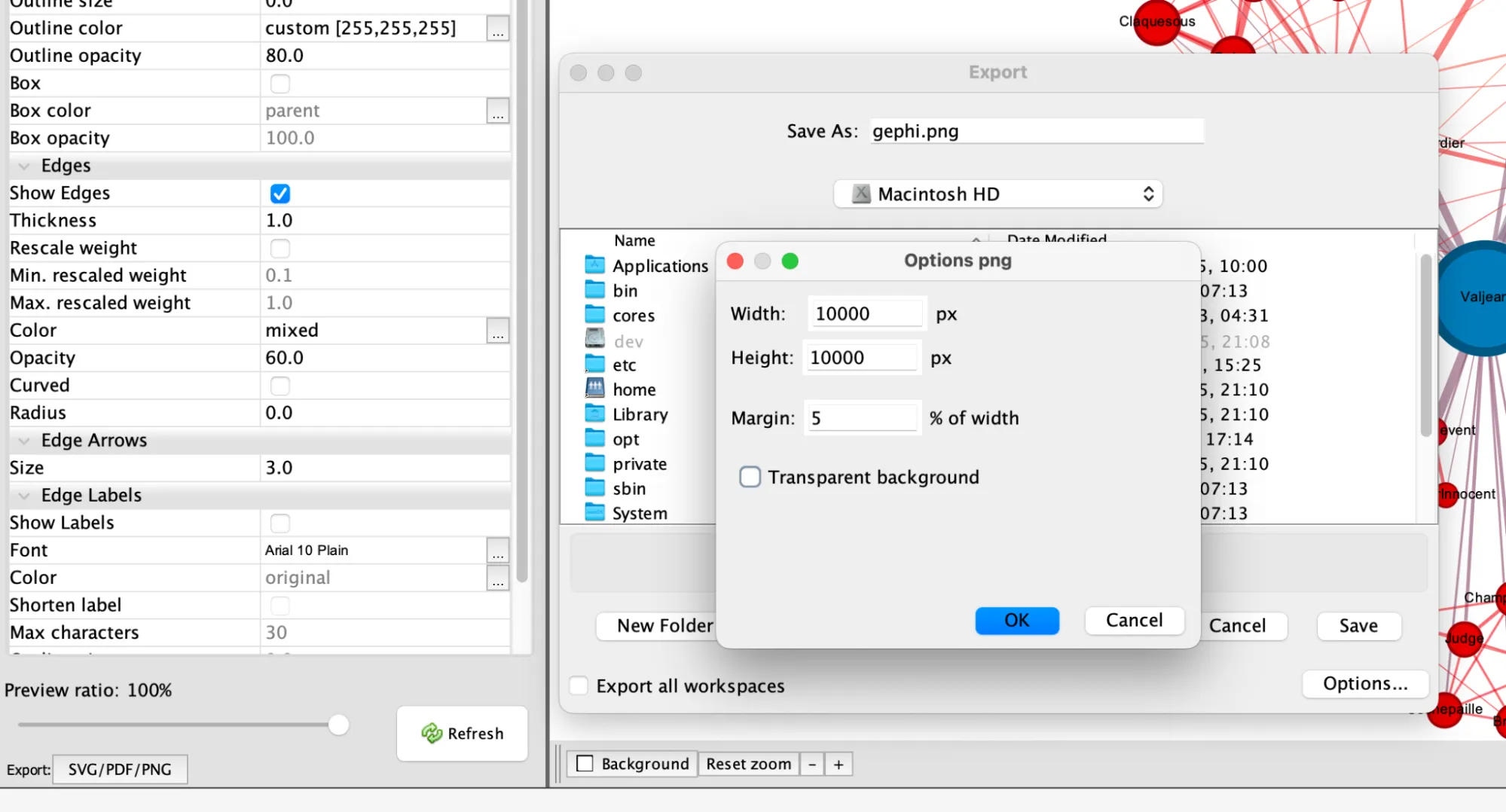Open the Macintosh HD location dropdown
Viewport: 1506px width, 812px height.
(x=997, y=194)
